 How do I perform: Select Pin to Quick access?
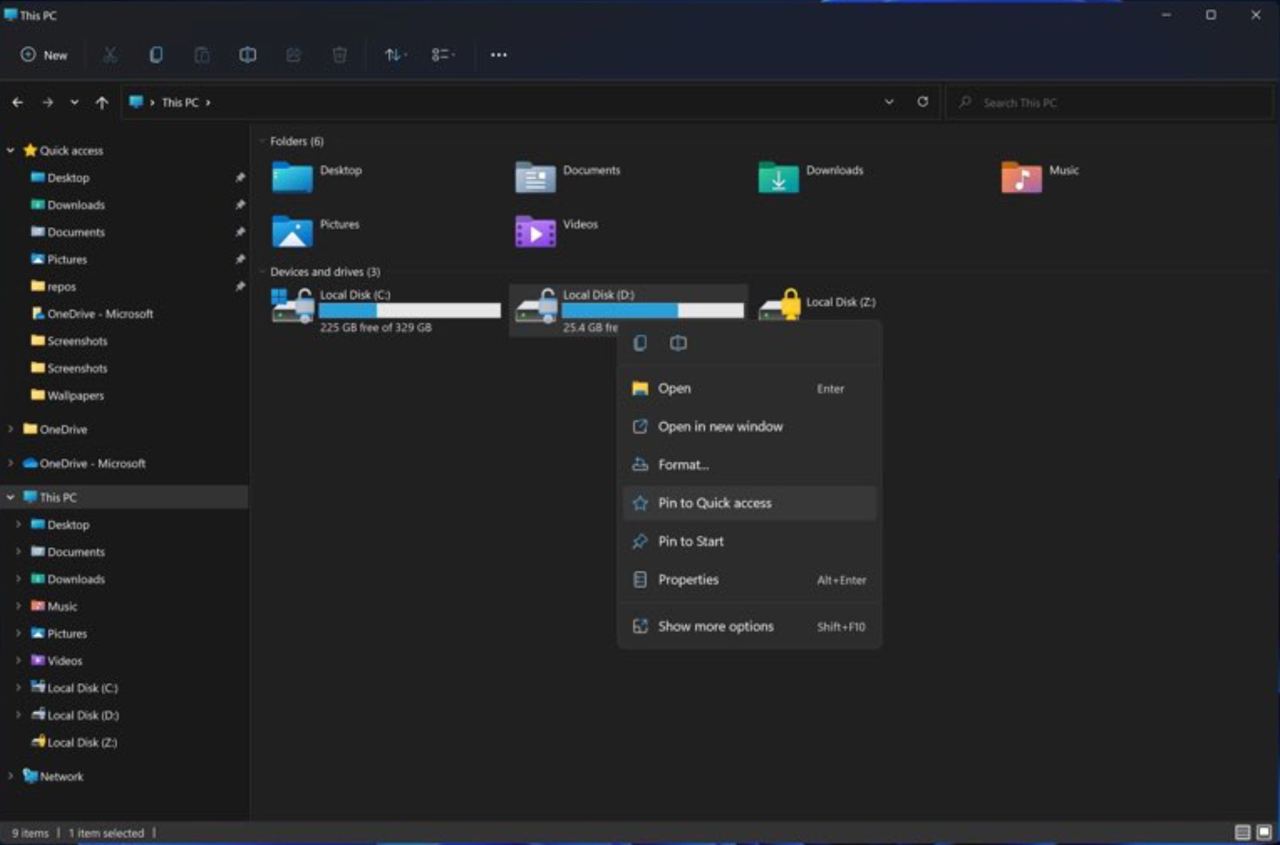click(x=749, y=503)
